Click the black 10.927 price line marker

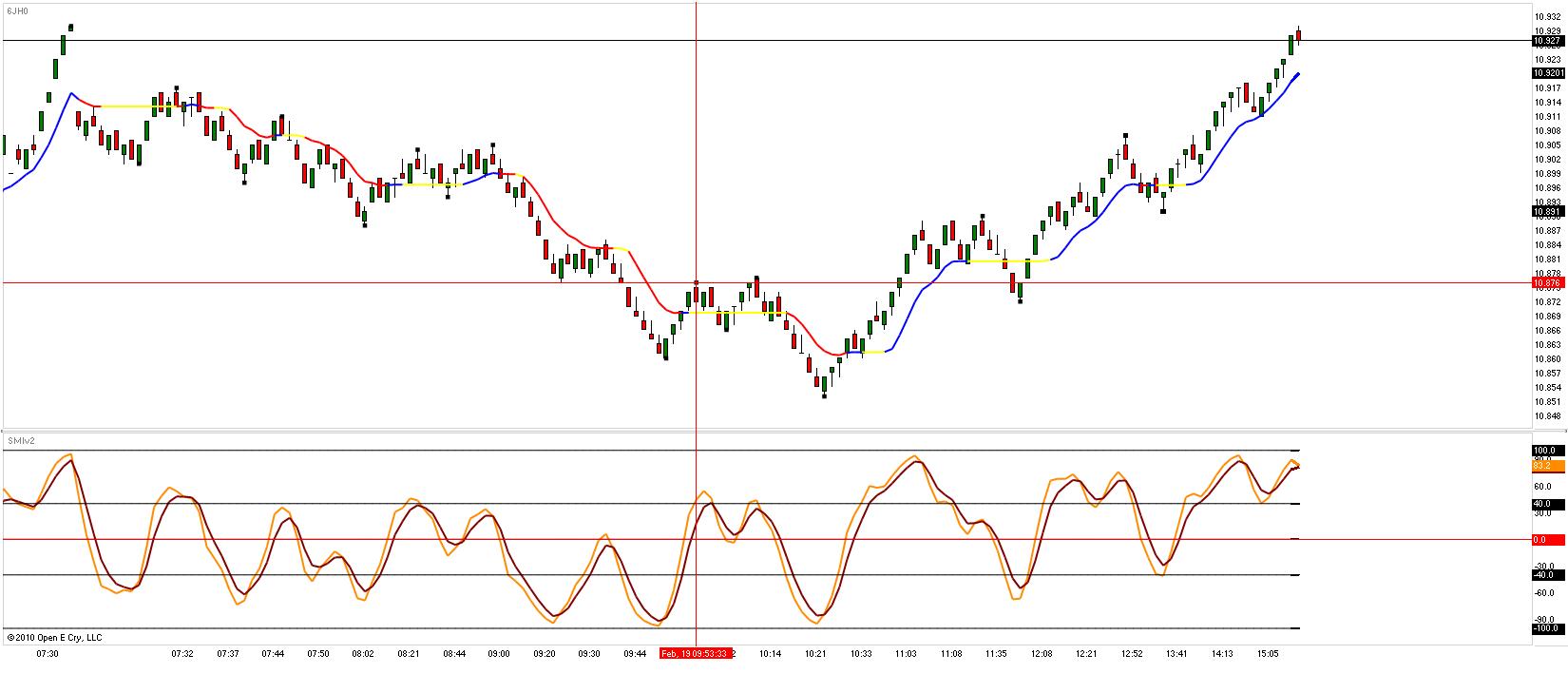click(1546, 41)
